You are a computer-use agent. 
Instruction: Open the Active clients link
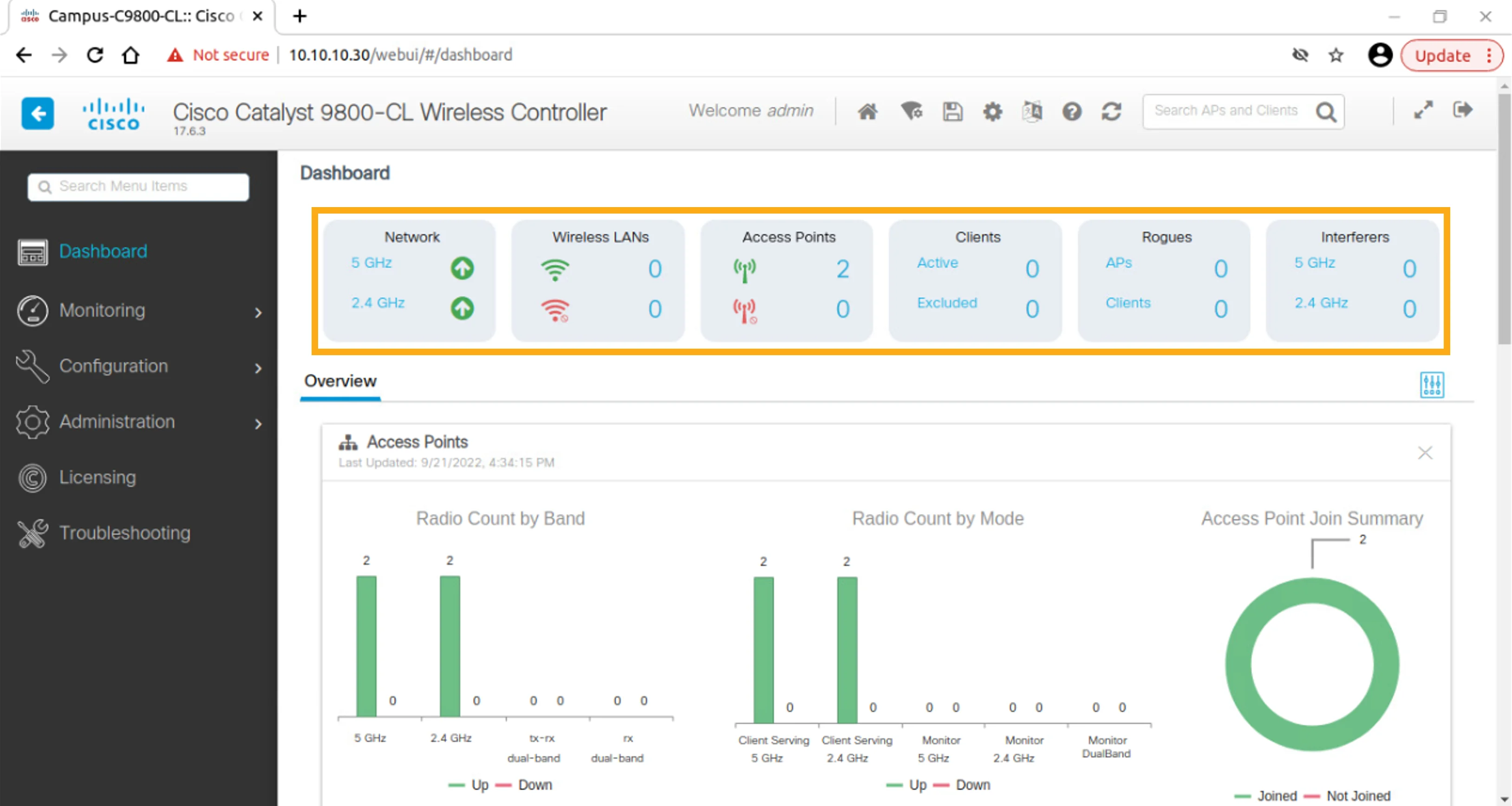coord(938,263)
